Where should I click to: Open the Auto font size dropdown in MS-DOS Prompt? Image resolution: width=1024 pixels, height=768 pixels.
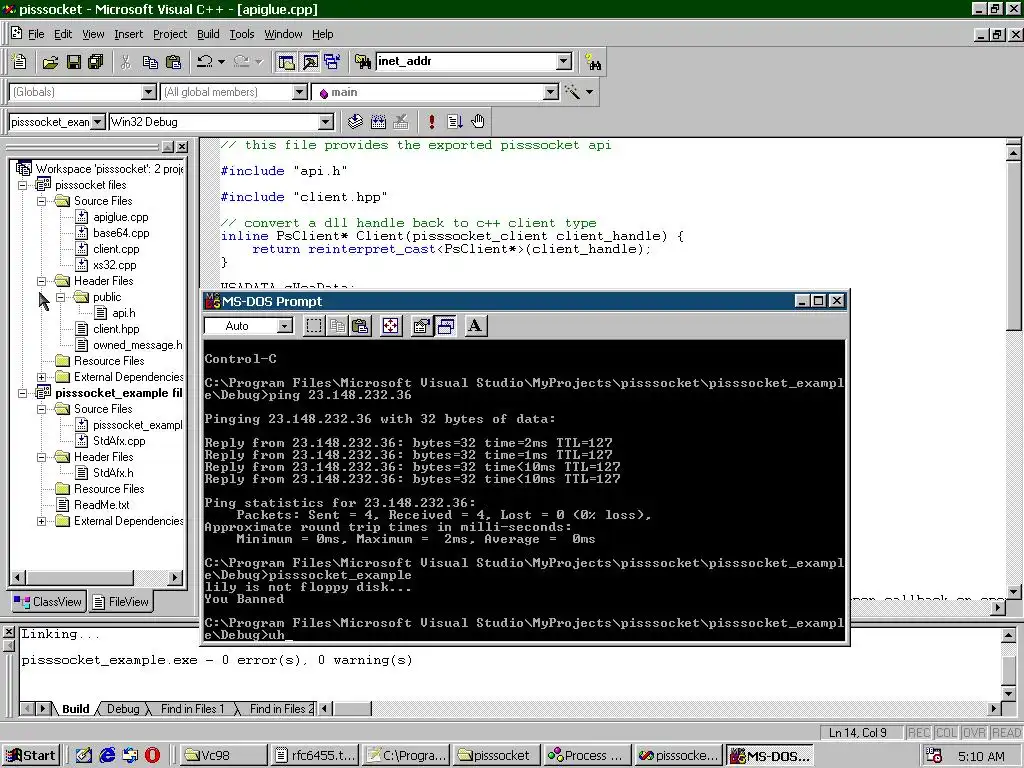click(285, 326)
